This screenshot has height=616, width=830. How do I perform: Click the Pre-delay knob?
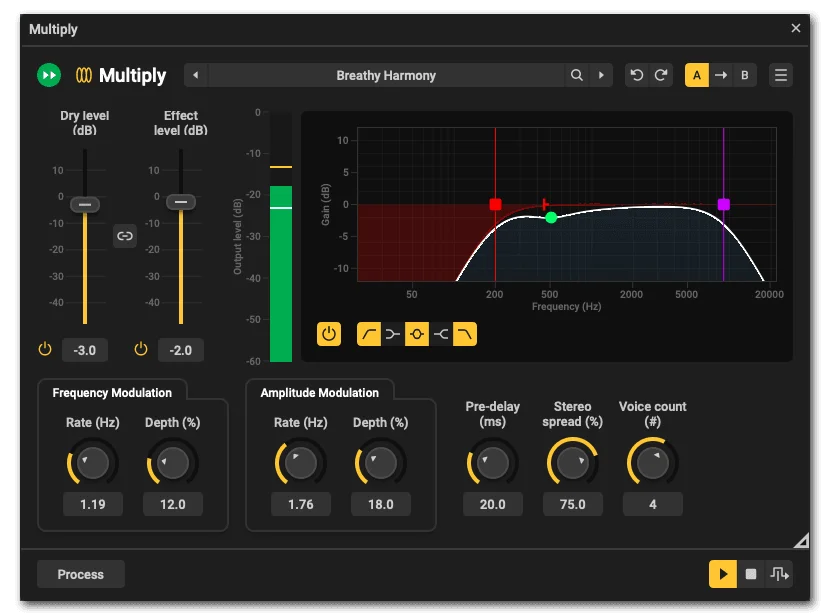pyautogui.click(x=493, y=463)
